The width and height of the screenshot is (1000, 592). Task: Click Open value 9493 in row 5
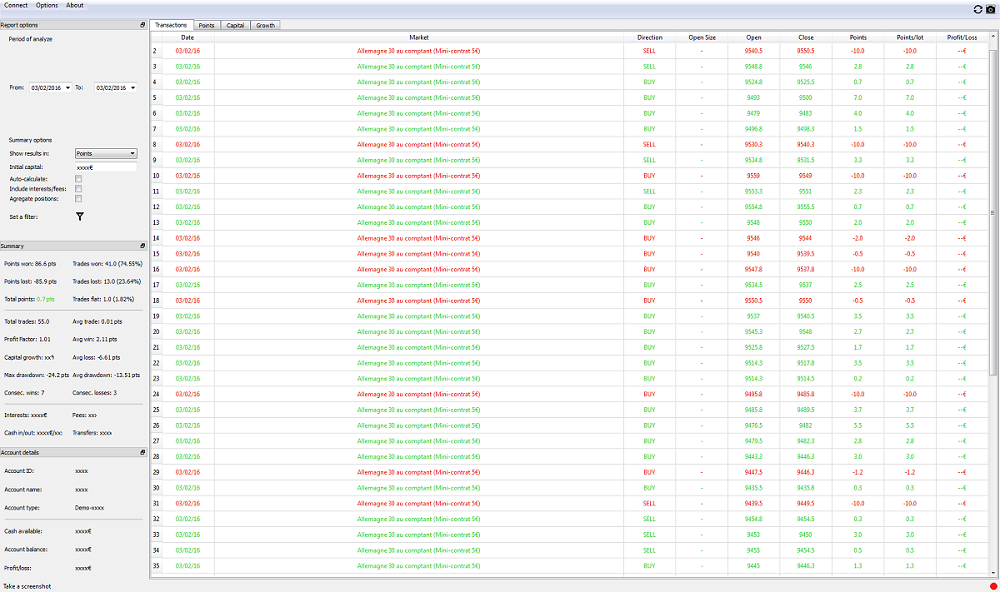tap(753, 98)
